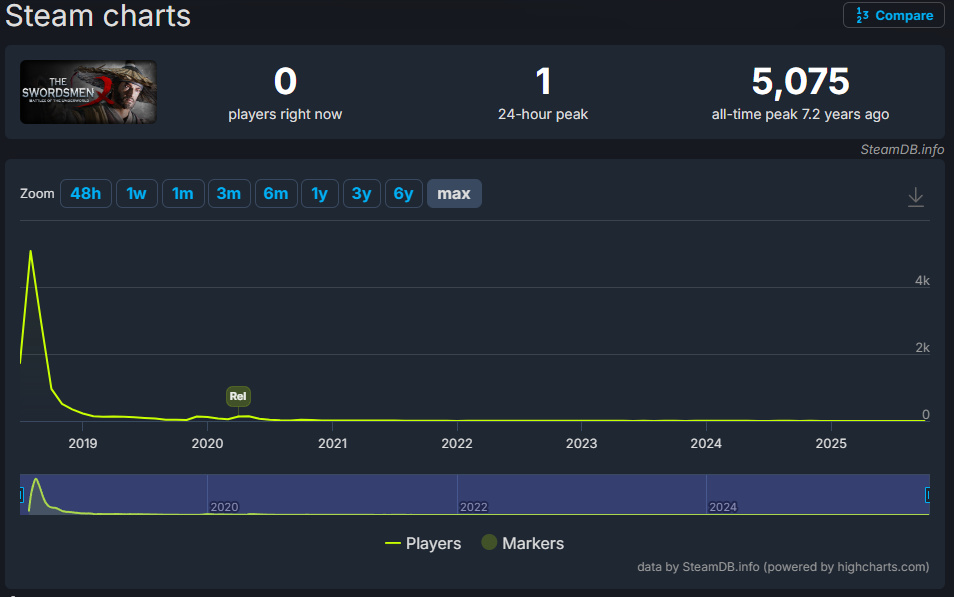Click the right navigator range handle

pyautogui.click(x=928, y=495)
